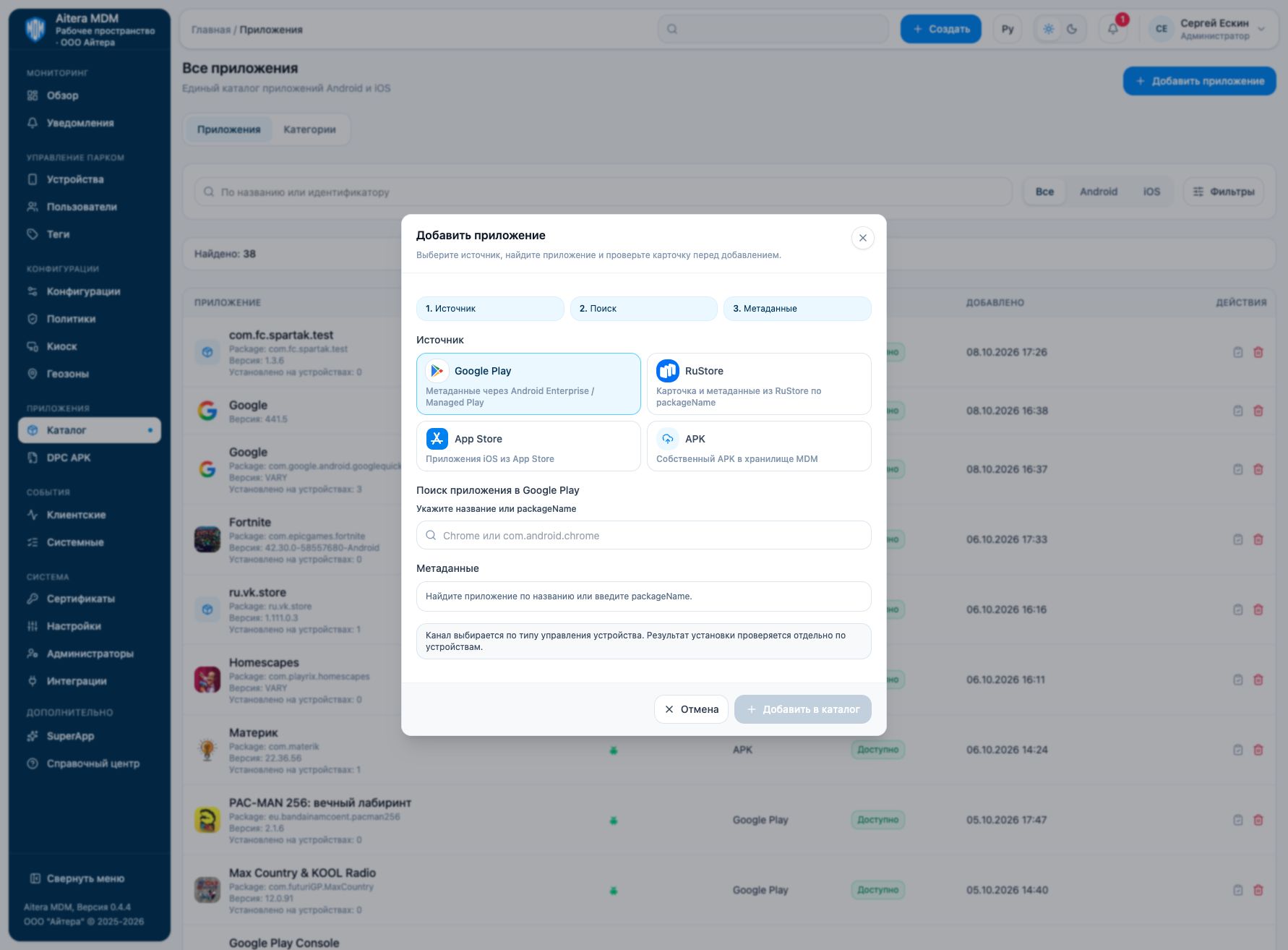The width and height of the screenshot is (1288, 950).
Task: Open Устройства in the sidebar
Action: (x=90, y=179)
